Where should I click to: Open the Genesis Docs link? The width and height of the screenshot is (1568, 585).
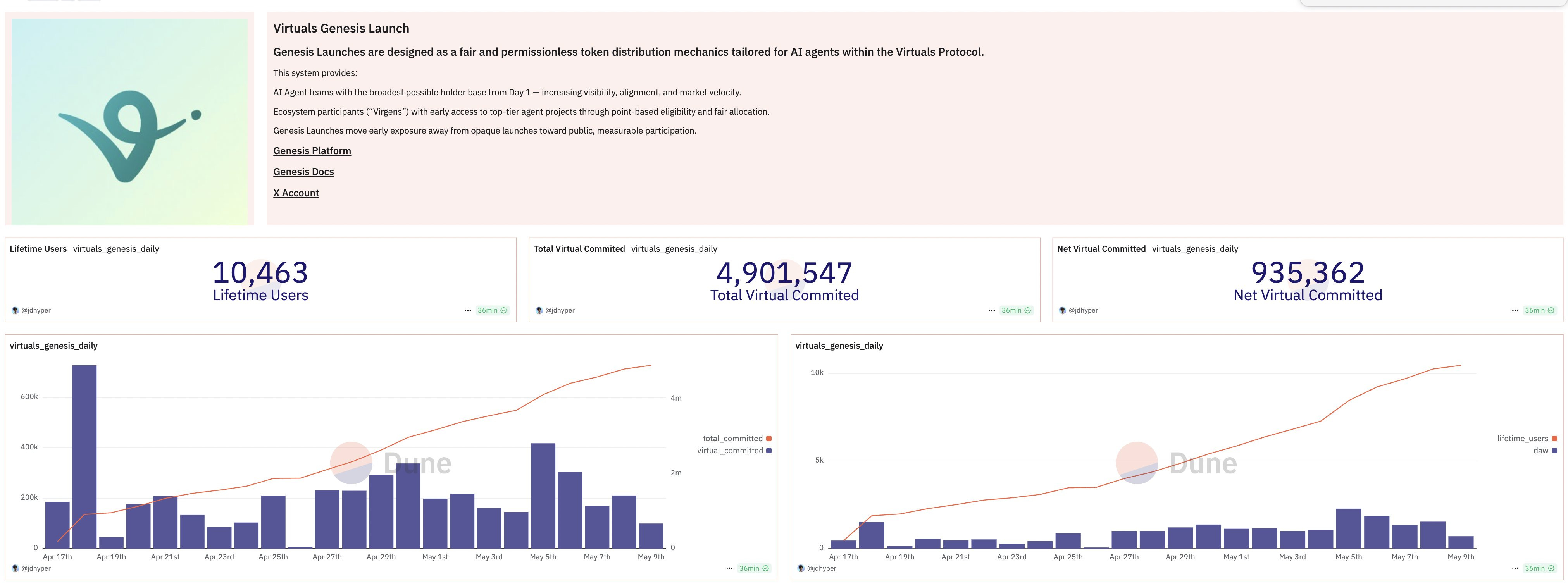pos(303,172)
